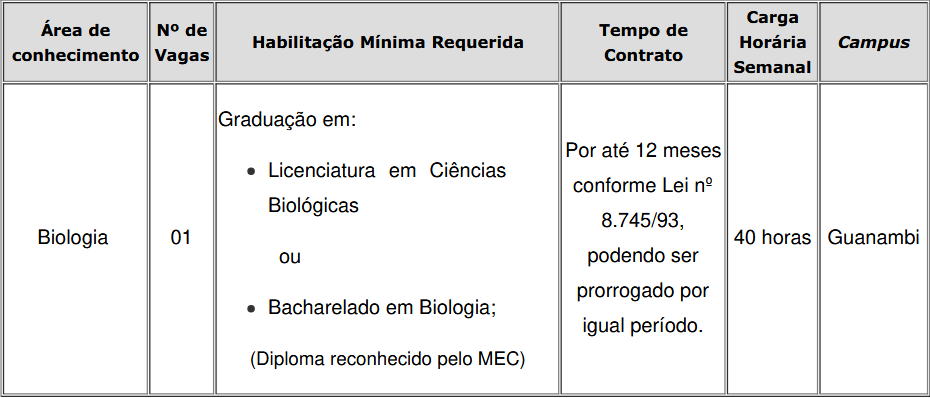The width and height of the screenshot is (930, 398).
Task: Click the 'Área de conhecimento' column header
Action: (x=75, y=42)
